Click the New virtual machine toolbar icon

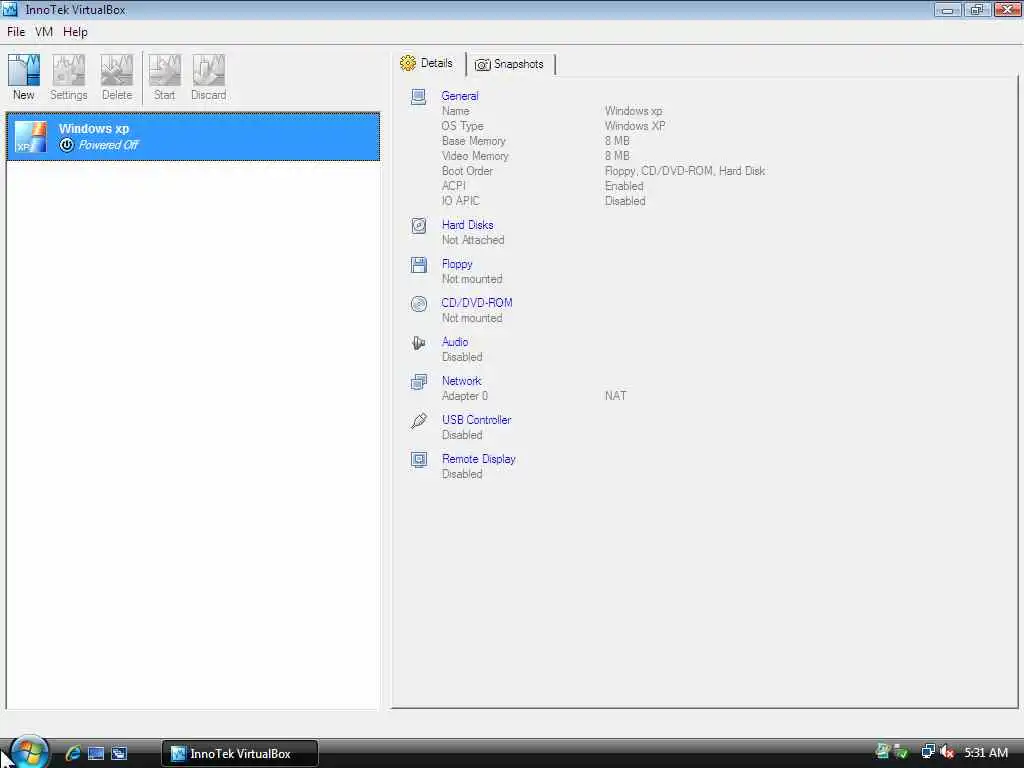[24, 77]
